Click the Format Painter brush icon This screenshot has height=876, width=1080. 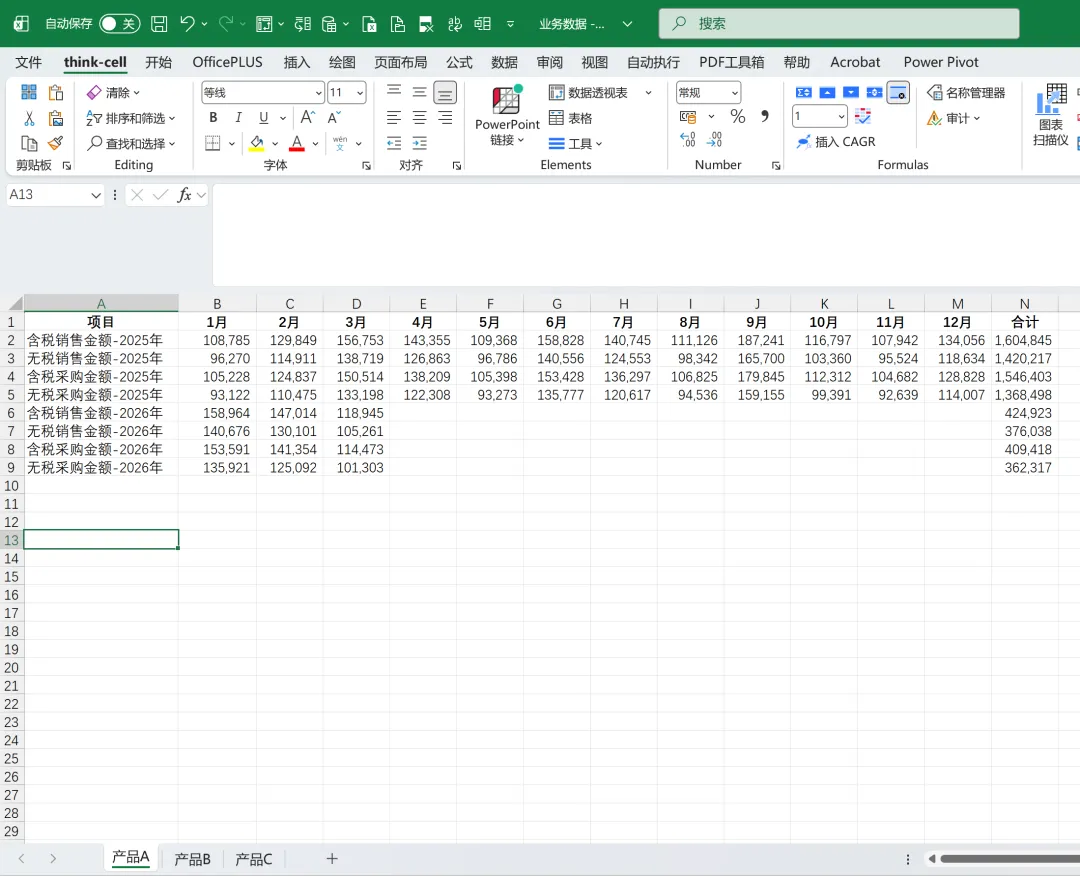pyautogui.click(x=56, y=143)
